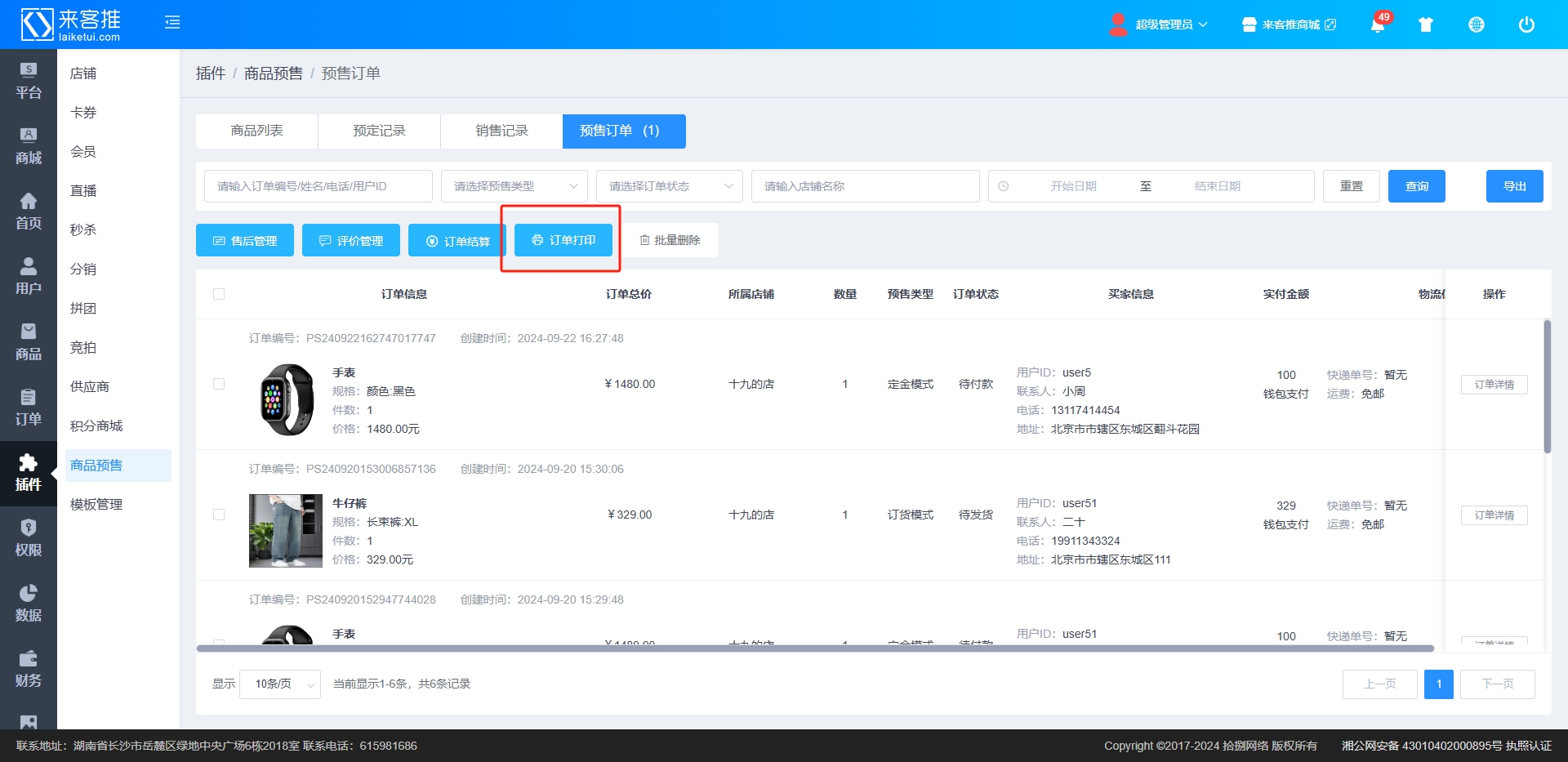Open the globe language icon
Image resolution: width=1568 pixels, height=762 pixels.
click(1476, 25)
